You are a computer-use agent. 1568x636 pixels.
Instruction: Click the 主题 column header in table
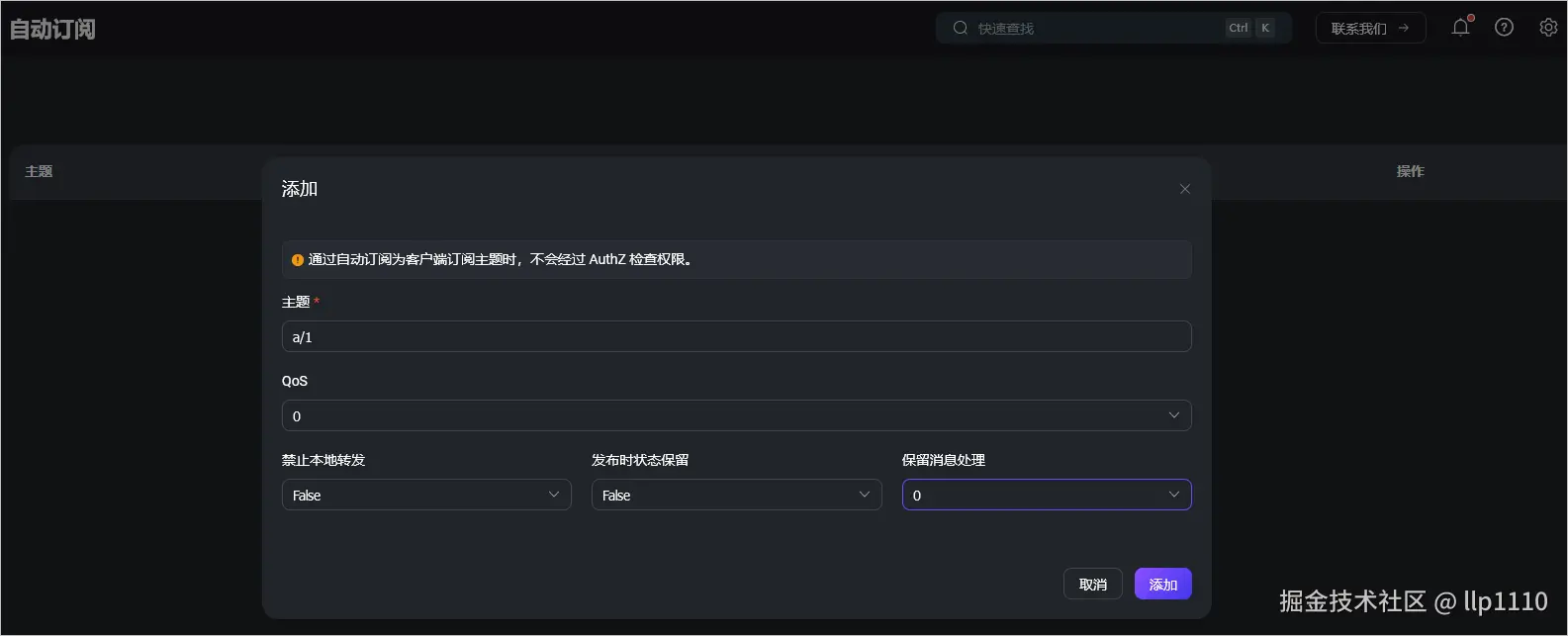coord(39,171)
